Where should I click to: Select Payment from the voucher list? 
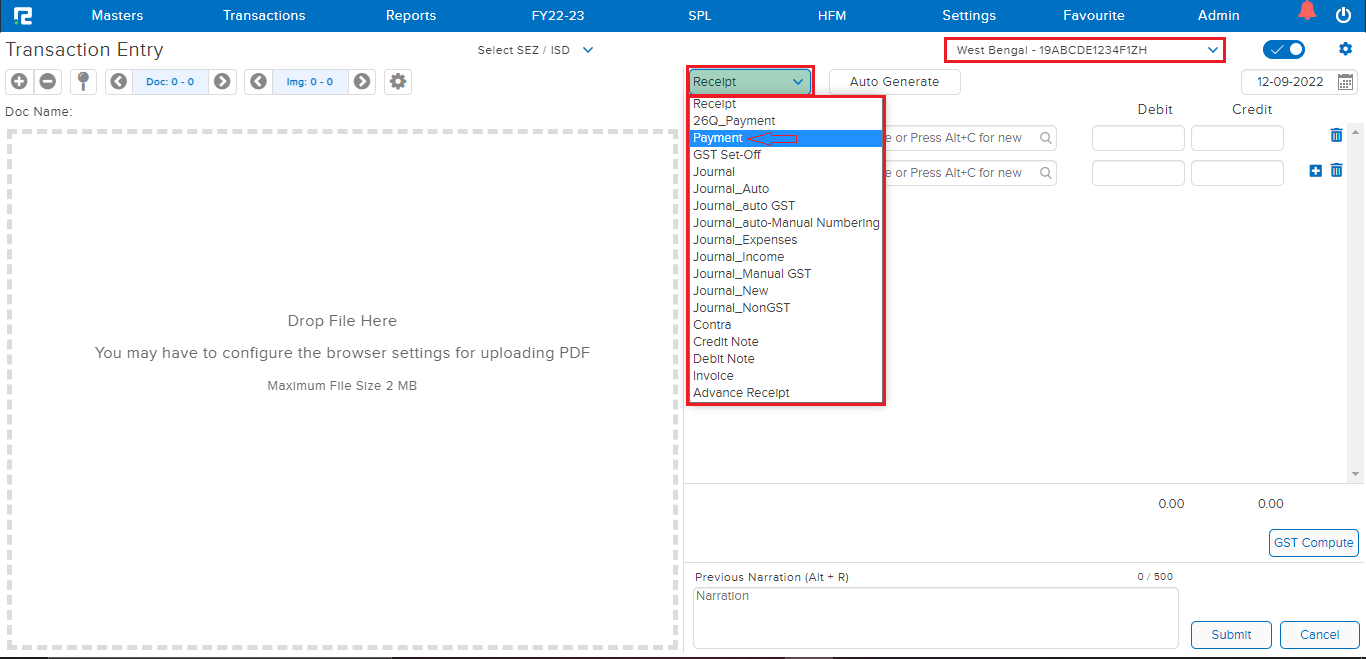tap(718, 138)
